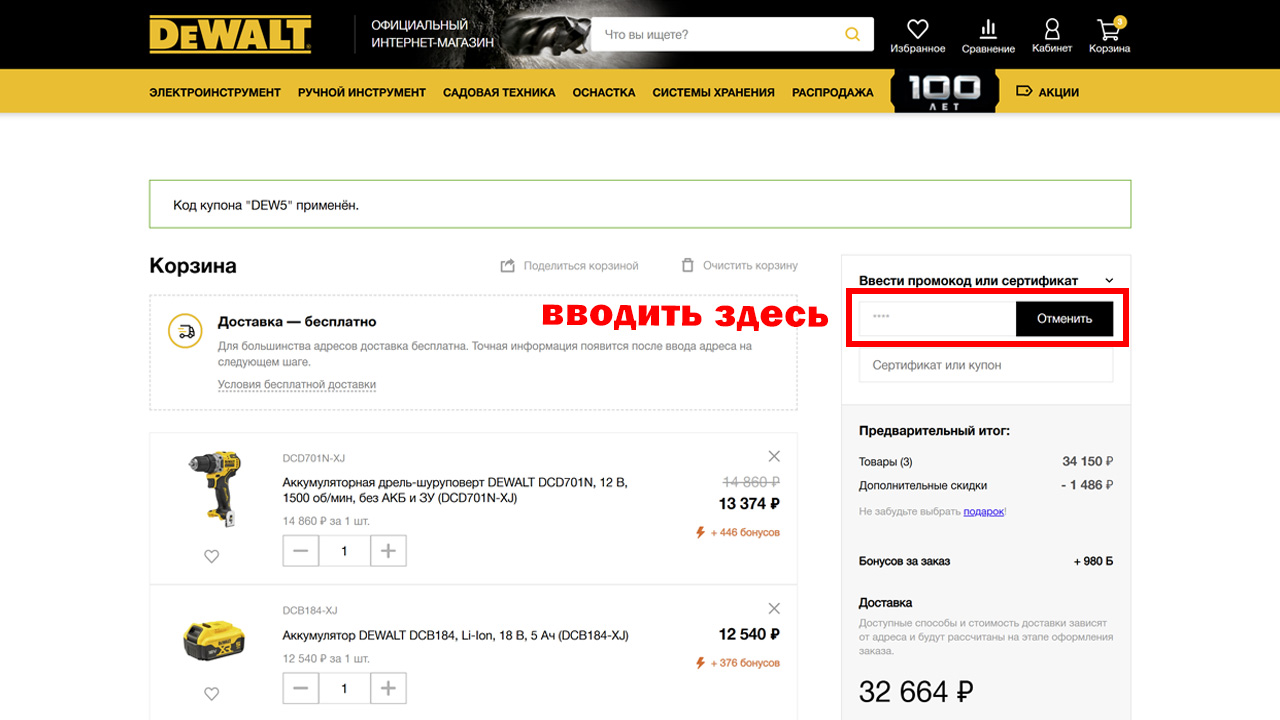Open the Акции menu link
This screenshot has width=1280, height=720.
pyautogui.click(x=1058, y=92)
